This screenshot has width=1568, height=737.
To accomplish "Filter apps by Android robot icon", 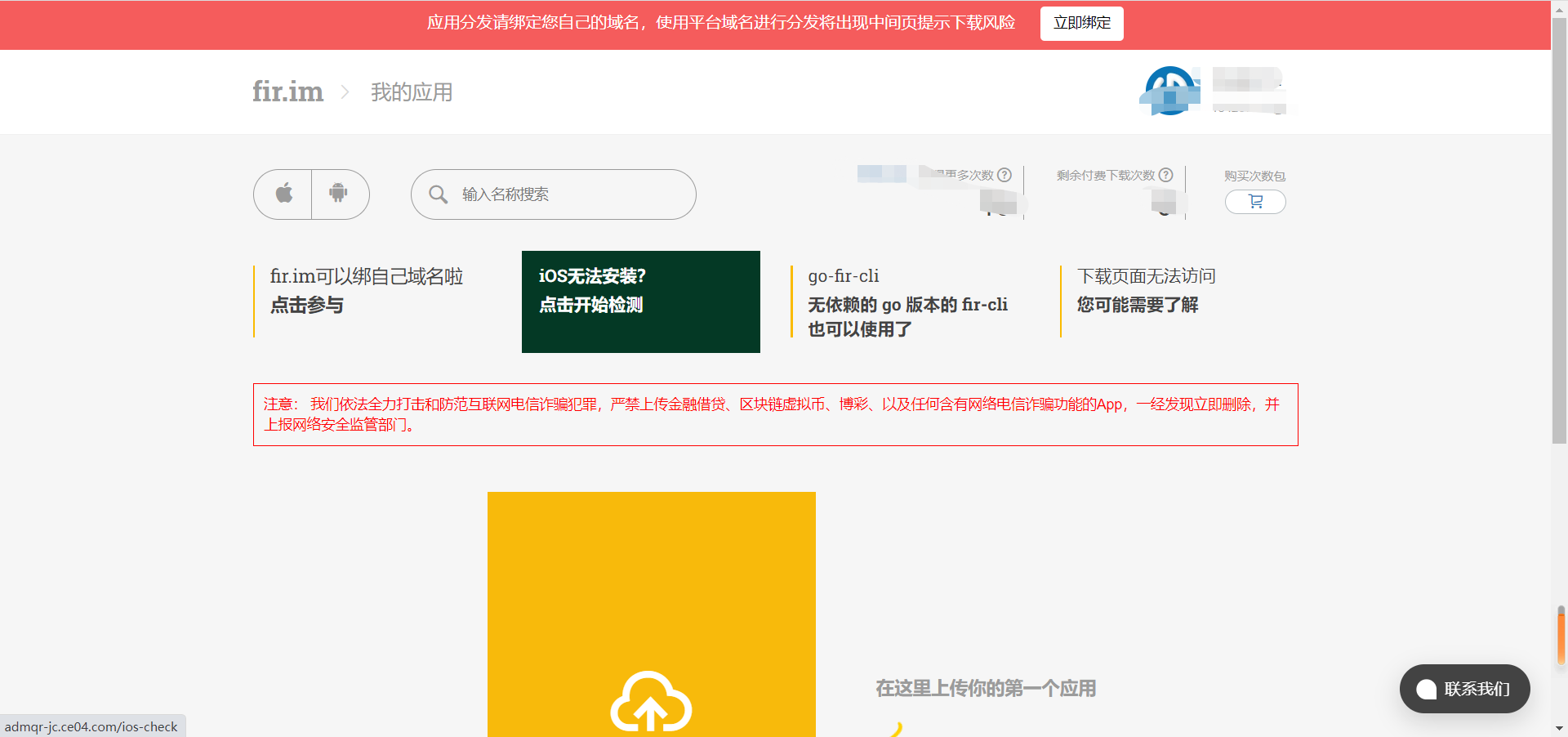I will point(338,194).
